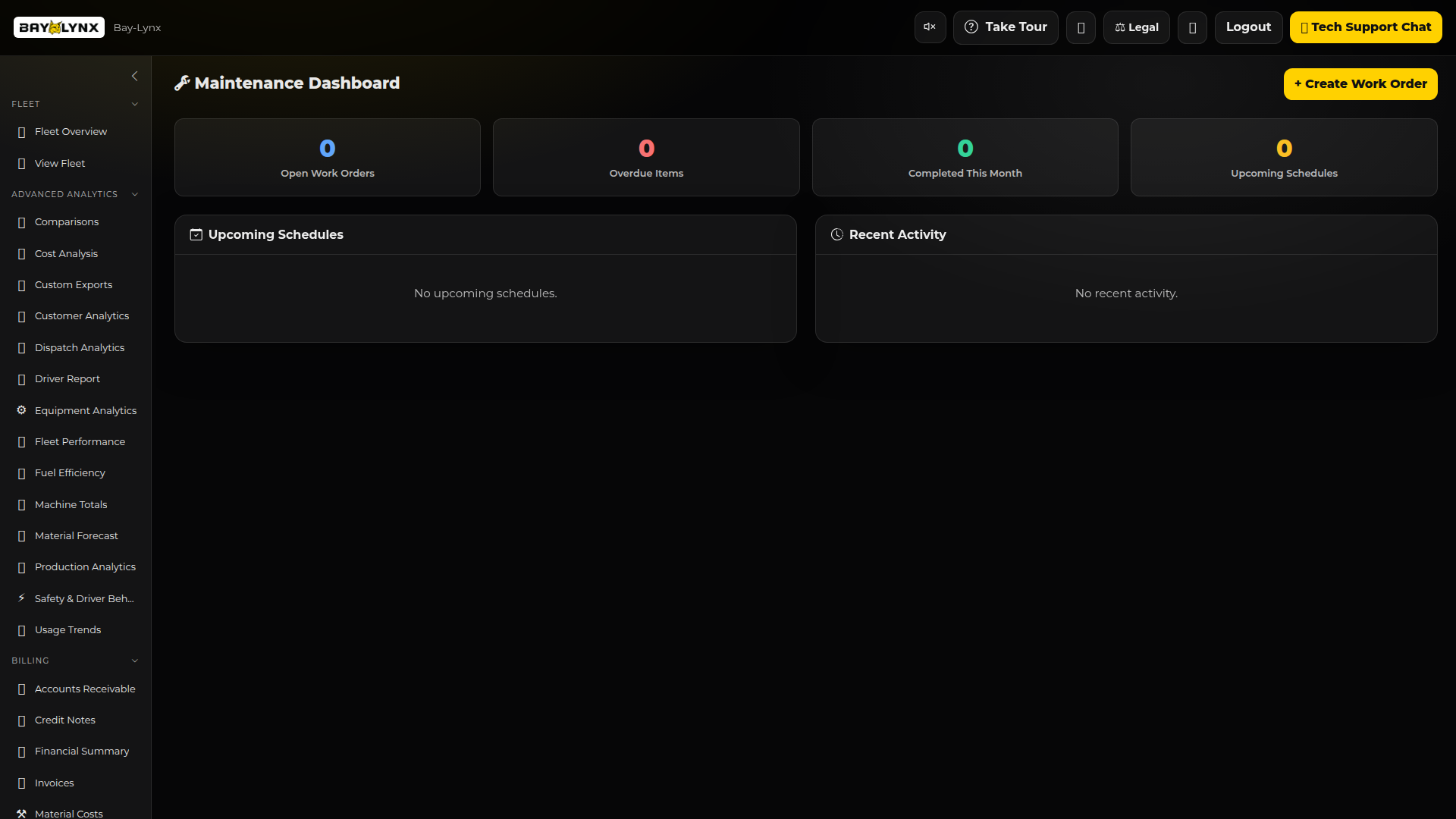This screenshot has height=819, width=1456.
Task: Click the Create Work Order button
Action: (x=1360, y=83)
